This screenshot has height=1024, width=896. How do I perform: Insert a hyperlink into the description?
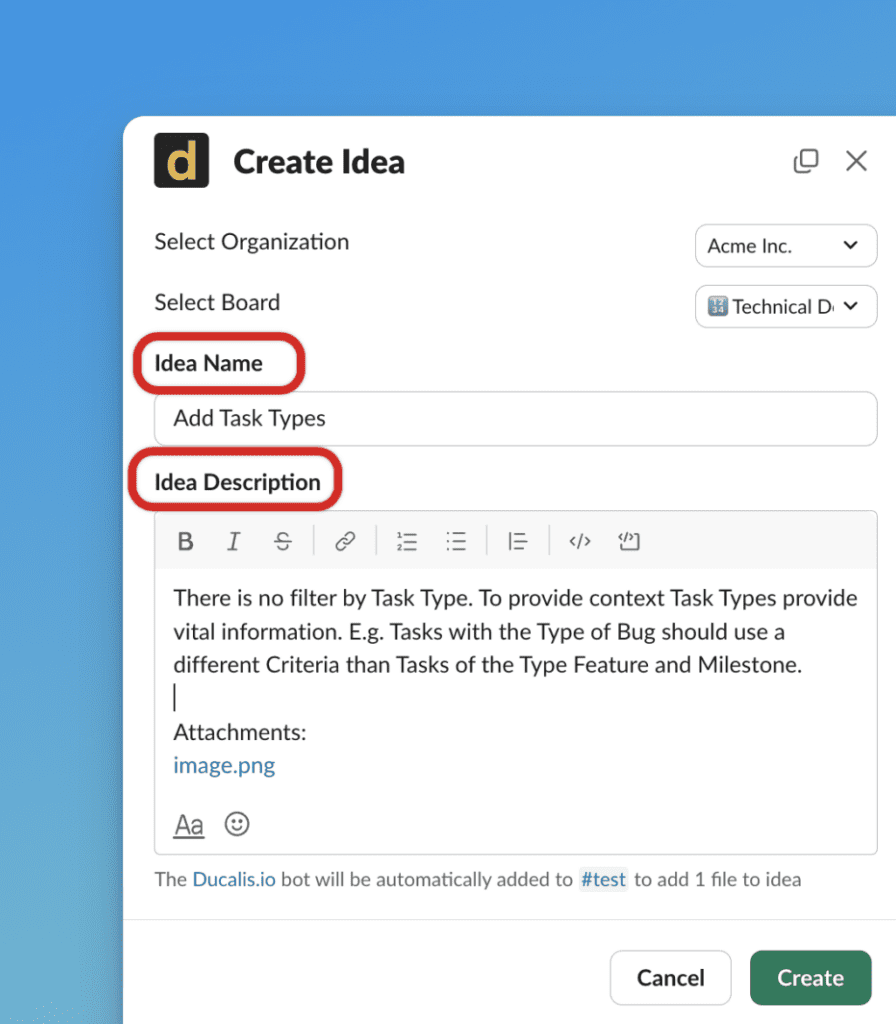(345, 541)
